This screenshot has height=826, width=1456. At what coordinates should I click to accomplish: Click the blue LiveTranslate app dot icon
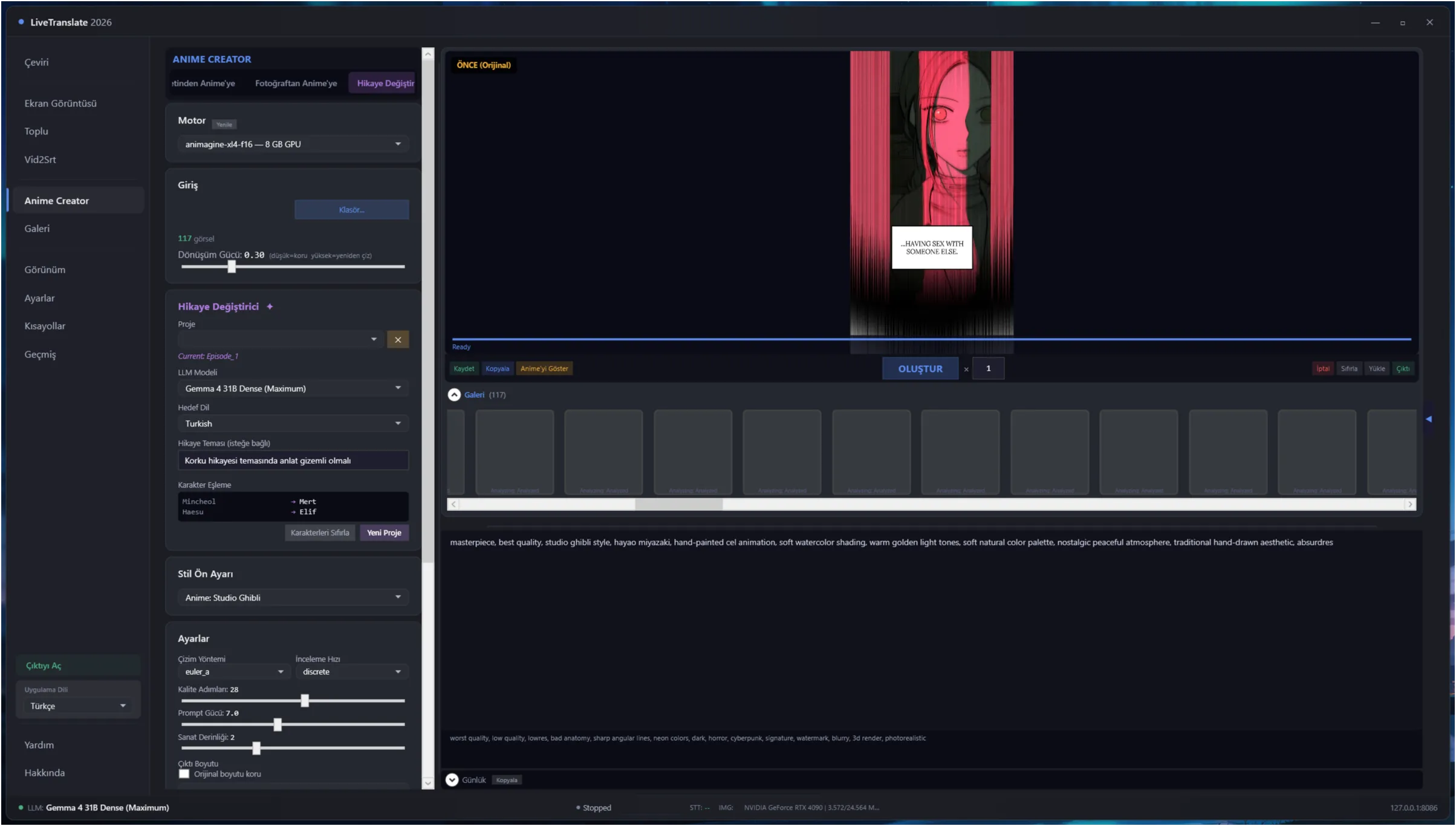21,22
